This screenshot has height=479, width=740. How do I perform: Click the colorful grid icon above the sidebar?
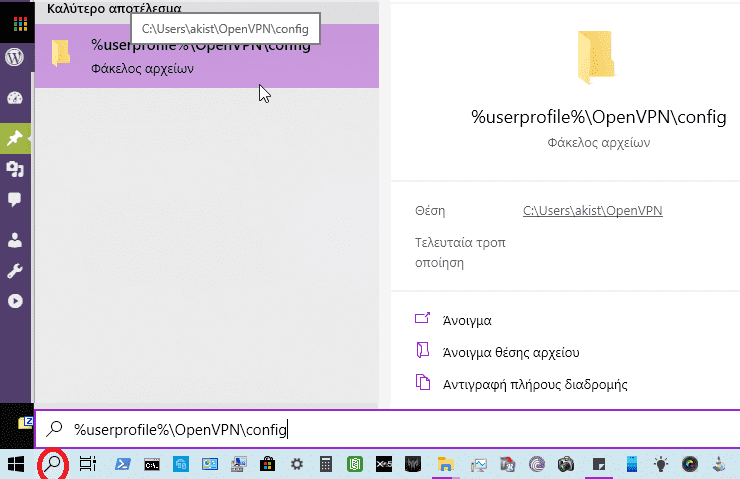coord(20,24)
